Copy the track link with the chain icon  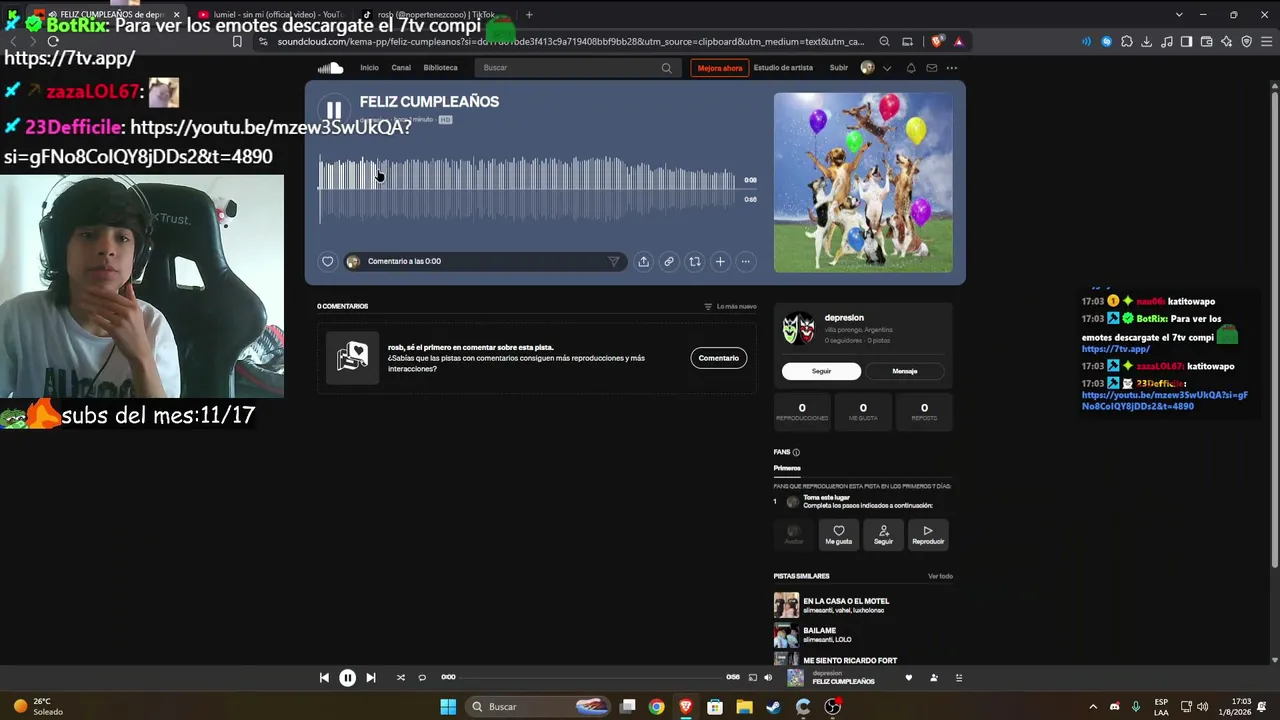[x=669, y=262]
